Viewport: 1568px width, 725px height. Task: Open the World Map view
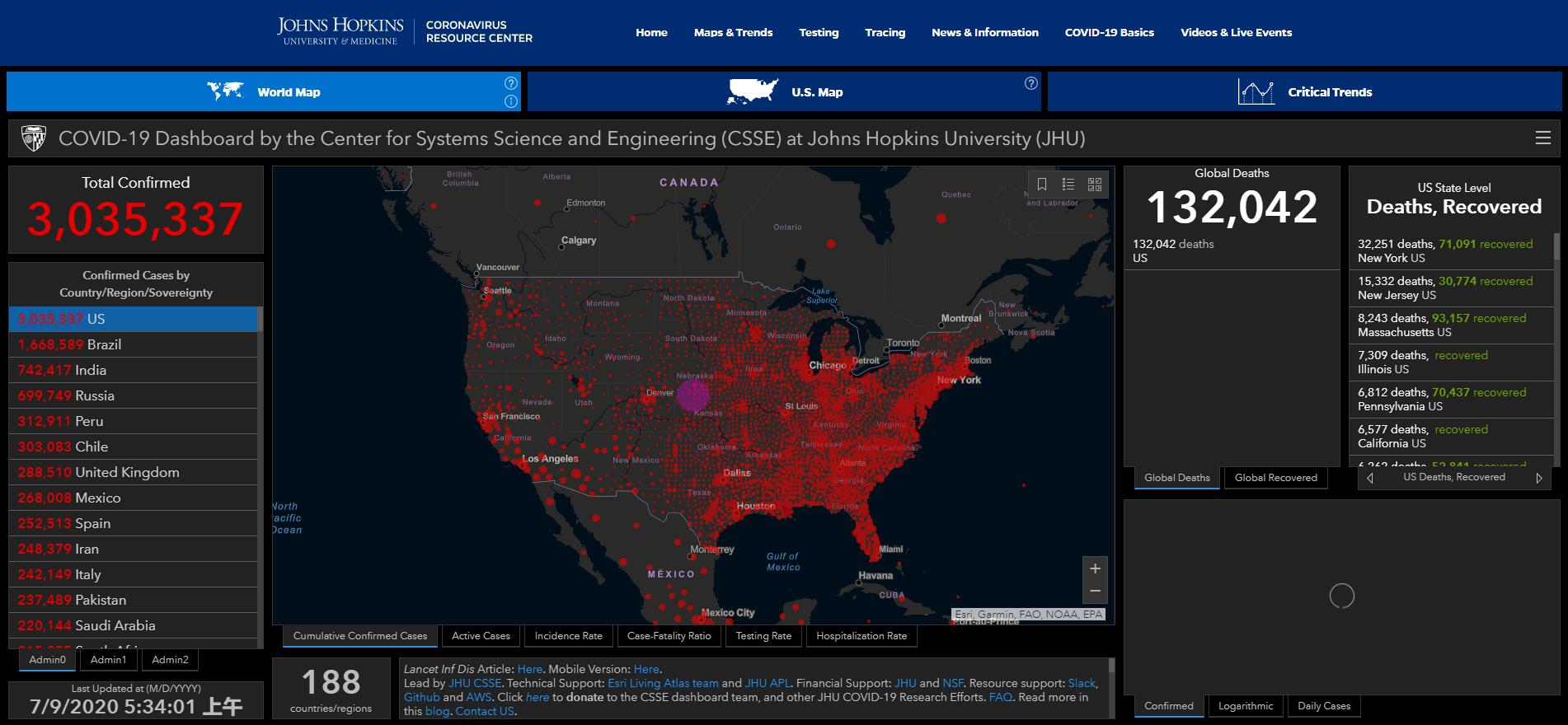click(265, 91)
